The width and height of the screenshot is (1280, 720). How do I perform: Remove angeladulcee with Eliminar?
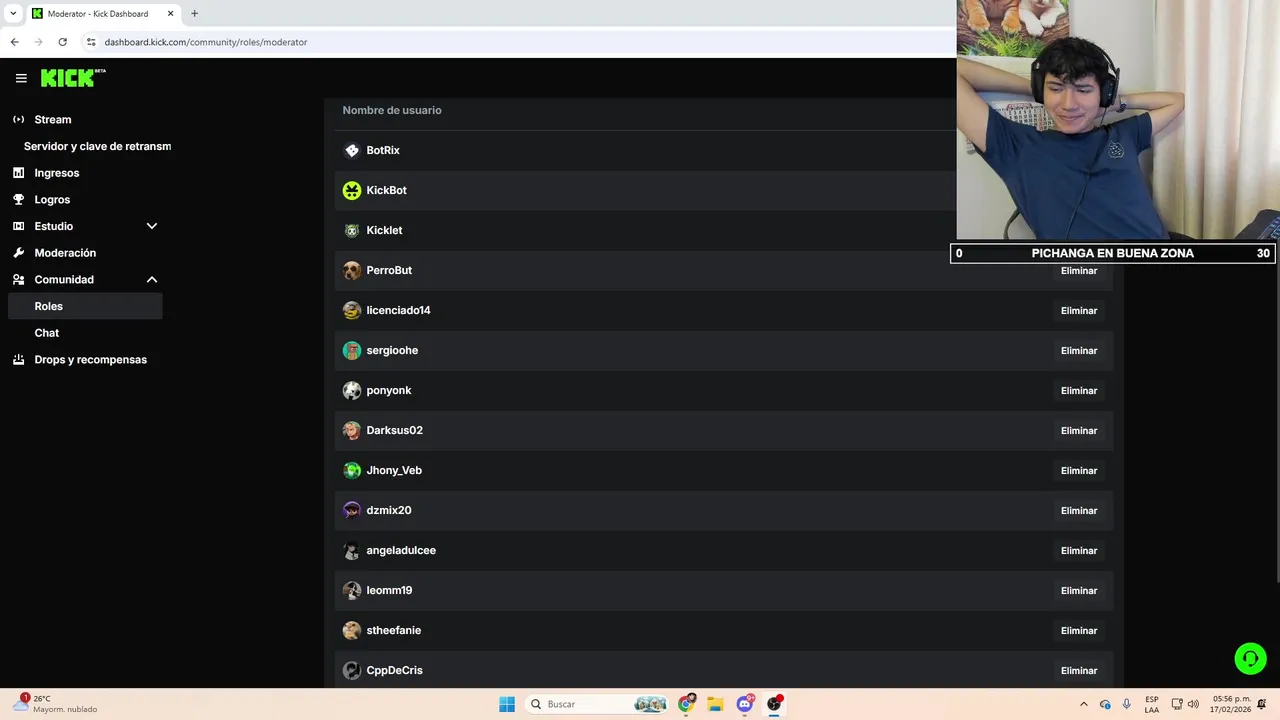pyautogui.click(x=1079, y=550)
